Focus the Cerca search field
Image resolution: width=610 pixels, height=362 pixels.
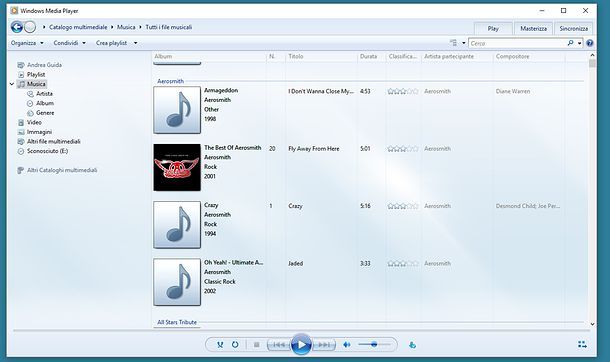point(517,43)
